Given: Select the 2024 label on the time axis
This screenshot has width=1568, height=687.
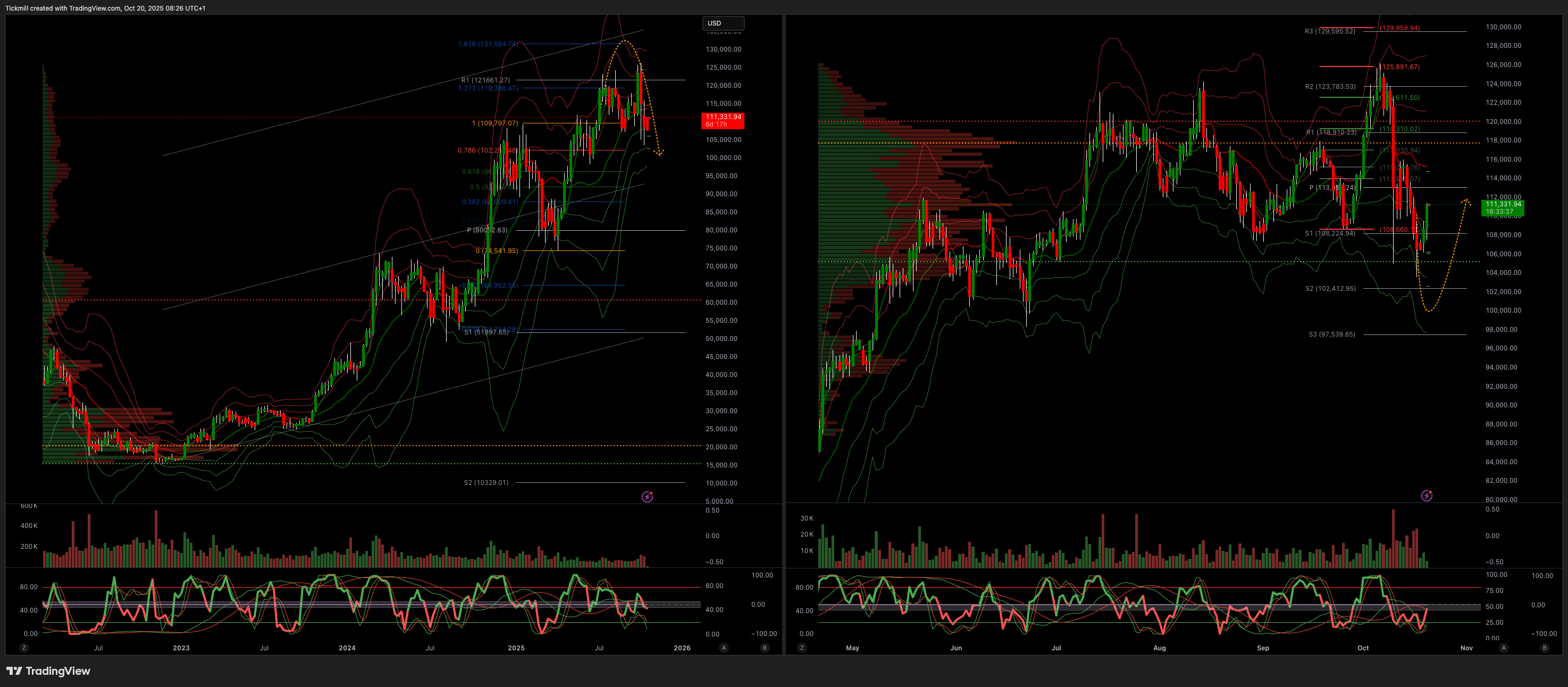Looking at the screenshot, I should point(347,648).
